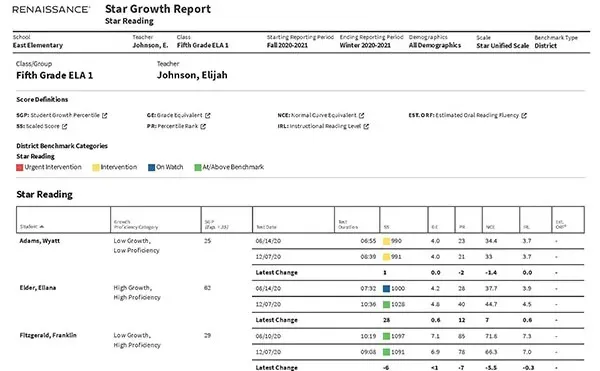Click Latest Change label under Adams, Wyatt

point(277,273)
